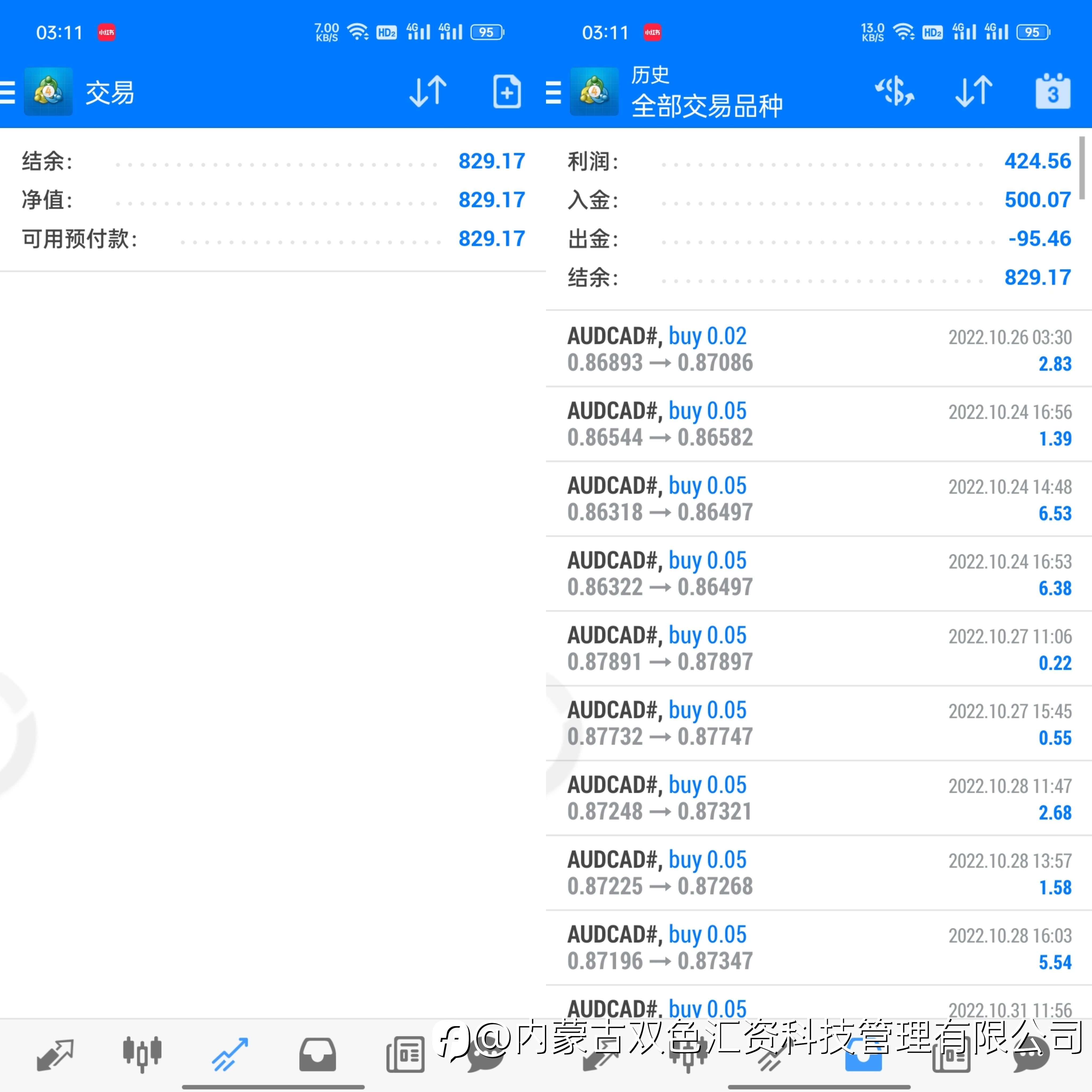Select 入金 500.07 summary row

point(819,200)
